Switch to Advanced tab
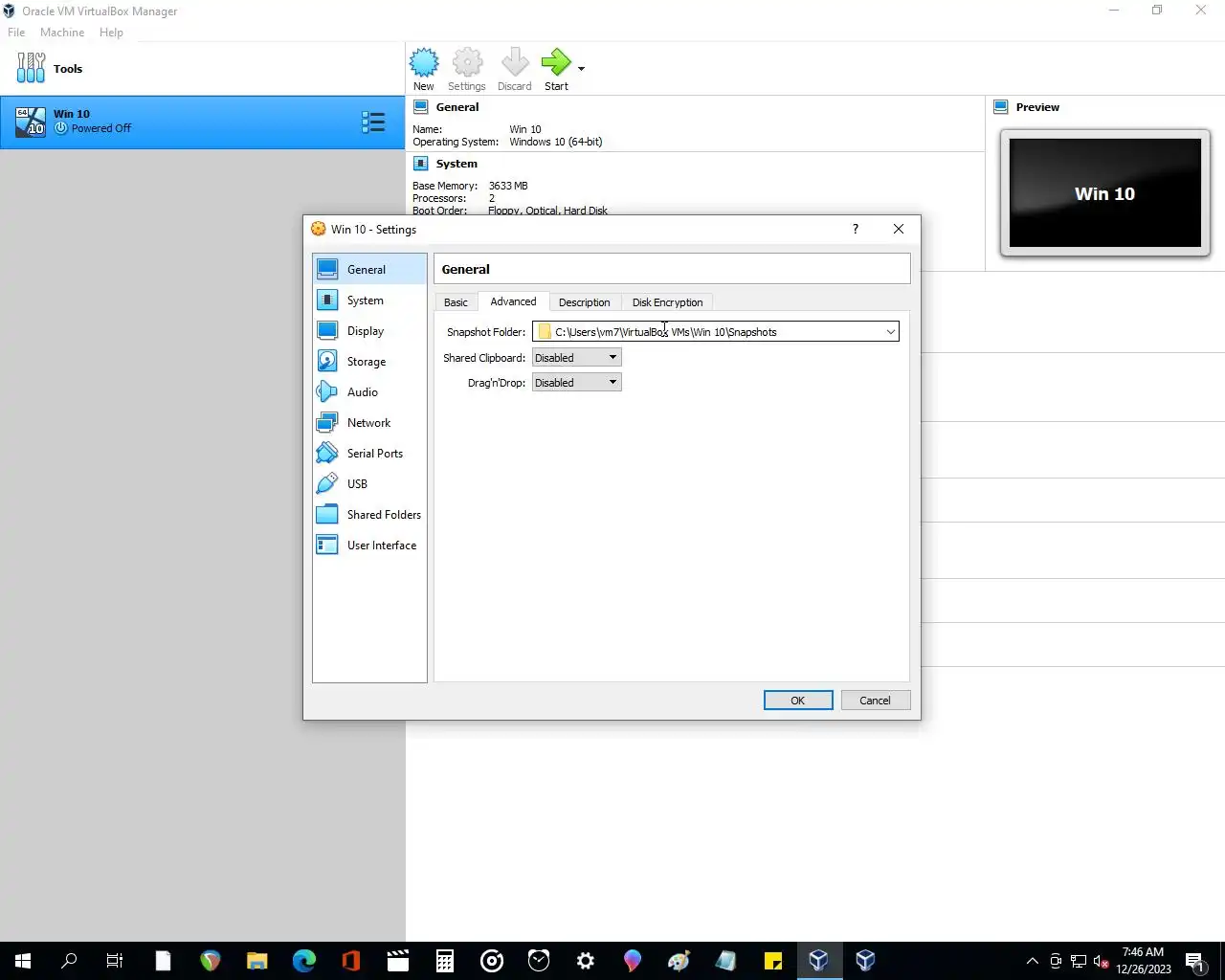This screenshot has width=1225, height=980. coord(513,301)
